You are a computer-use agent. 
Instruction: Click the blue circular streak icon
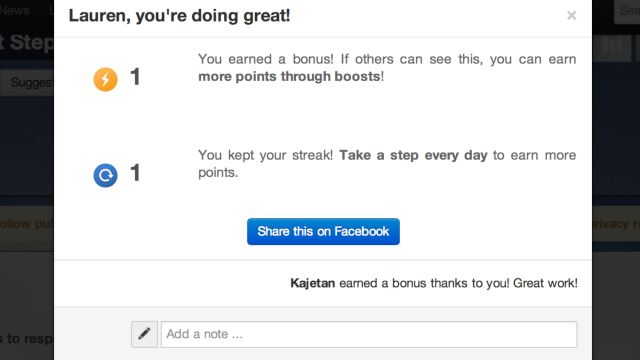click(105, 175)
